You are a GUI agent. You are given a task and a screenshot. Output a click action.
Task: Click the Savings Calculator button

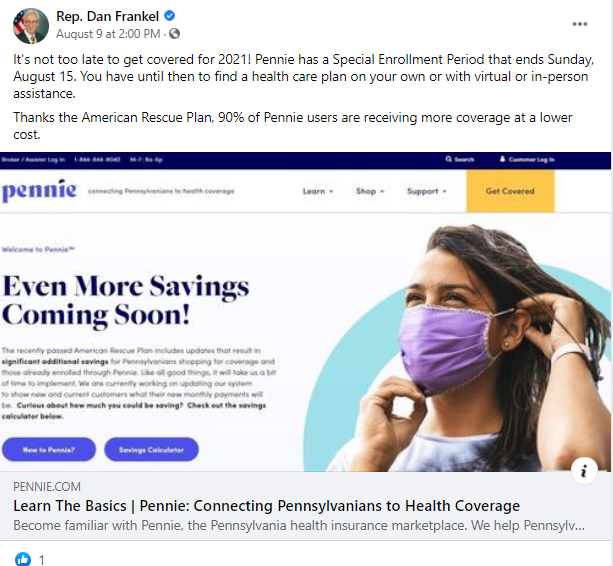click(152, 450)
